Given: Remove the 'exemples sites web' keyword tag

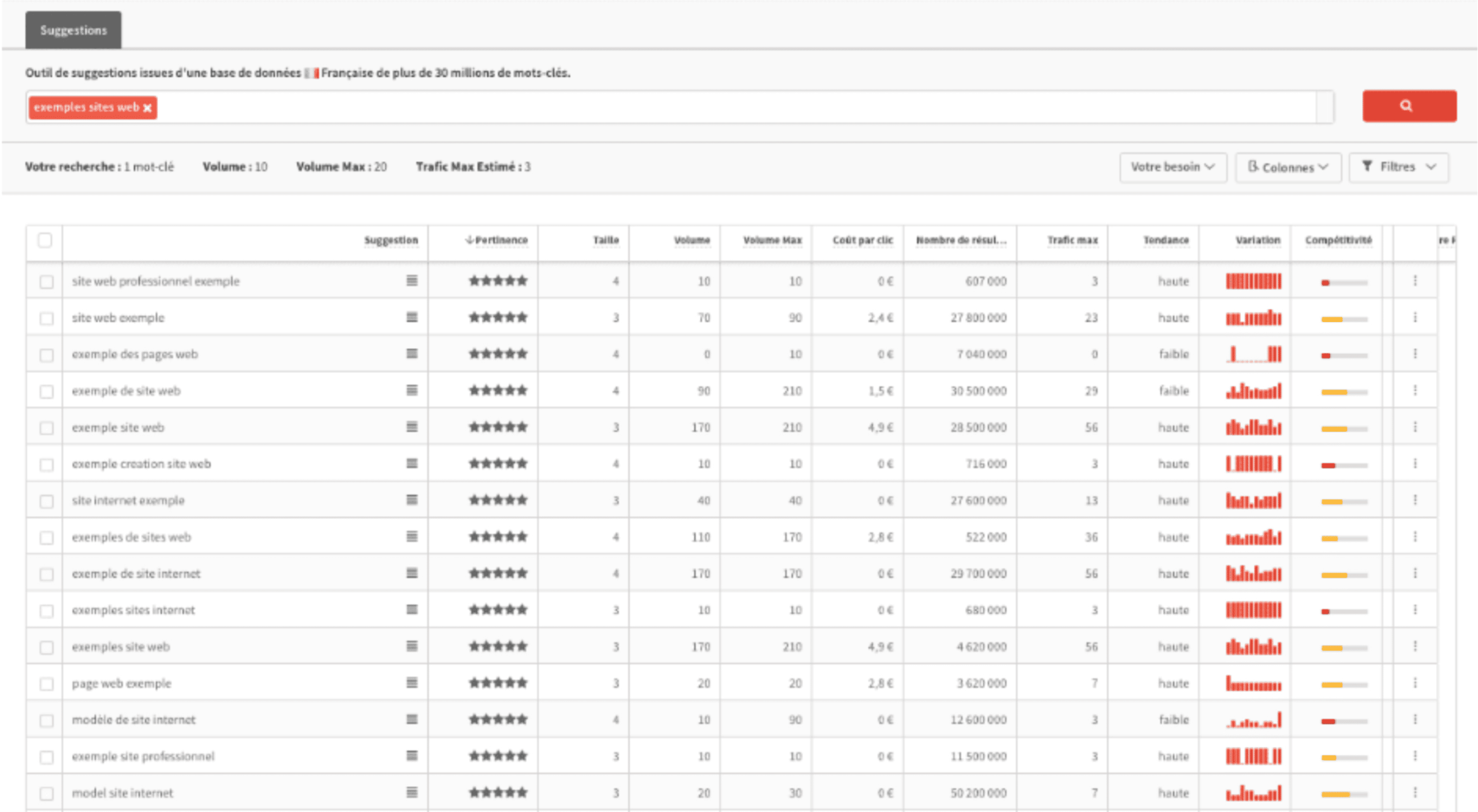Looking at the screenshot, I should [147, 108].
